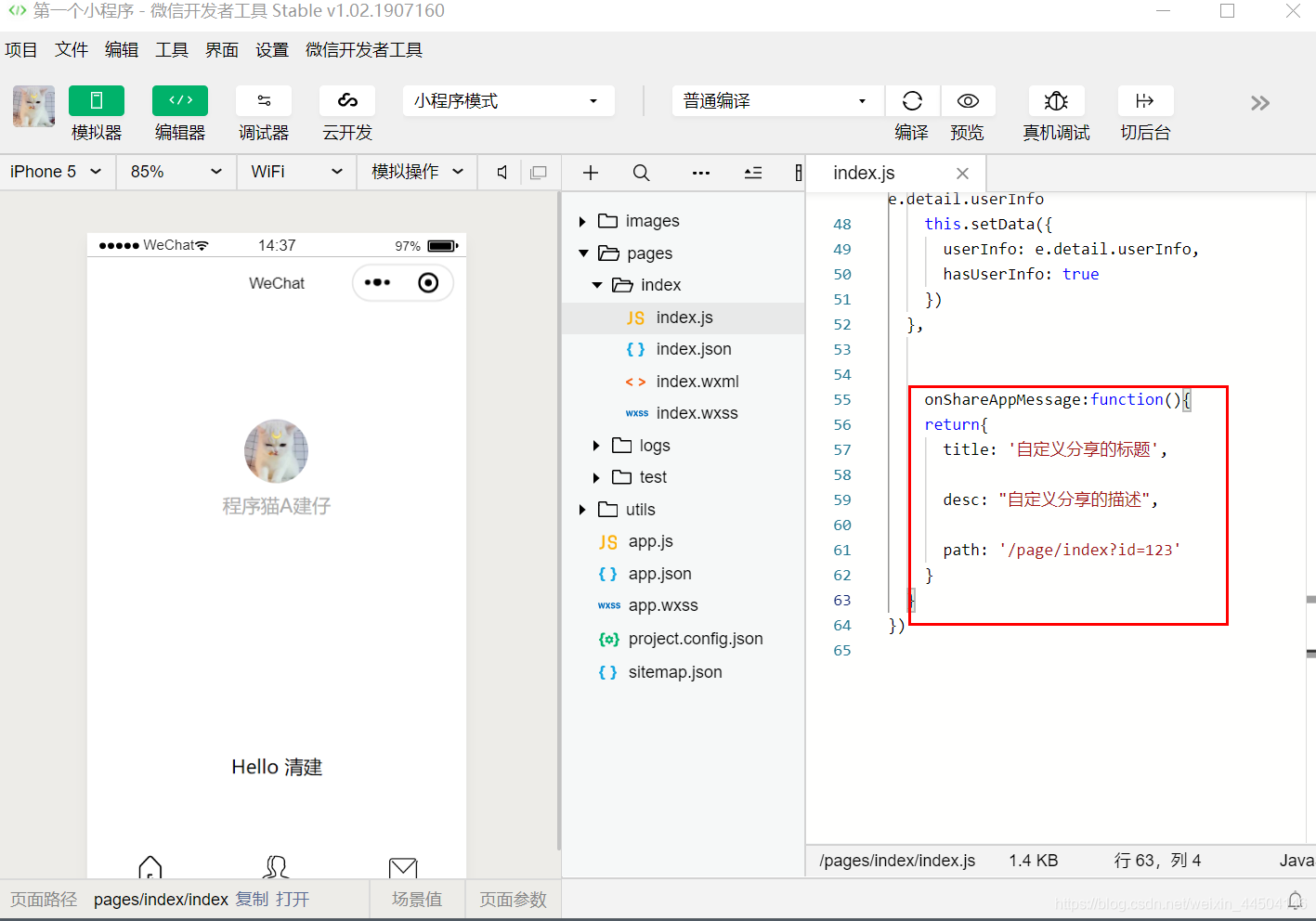Click the /pages/index/index.js path in status bar
This screenshot has width=1316, height=921.
click(x=897, y=861)
